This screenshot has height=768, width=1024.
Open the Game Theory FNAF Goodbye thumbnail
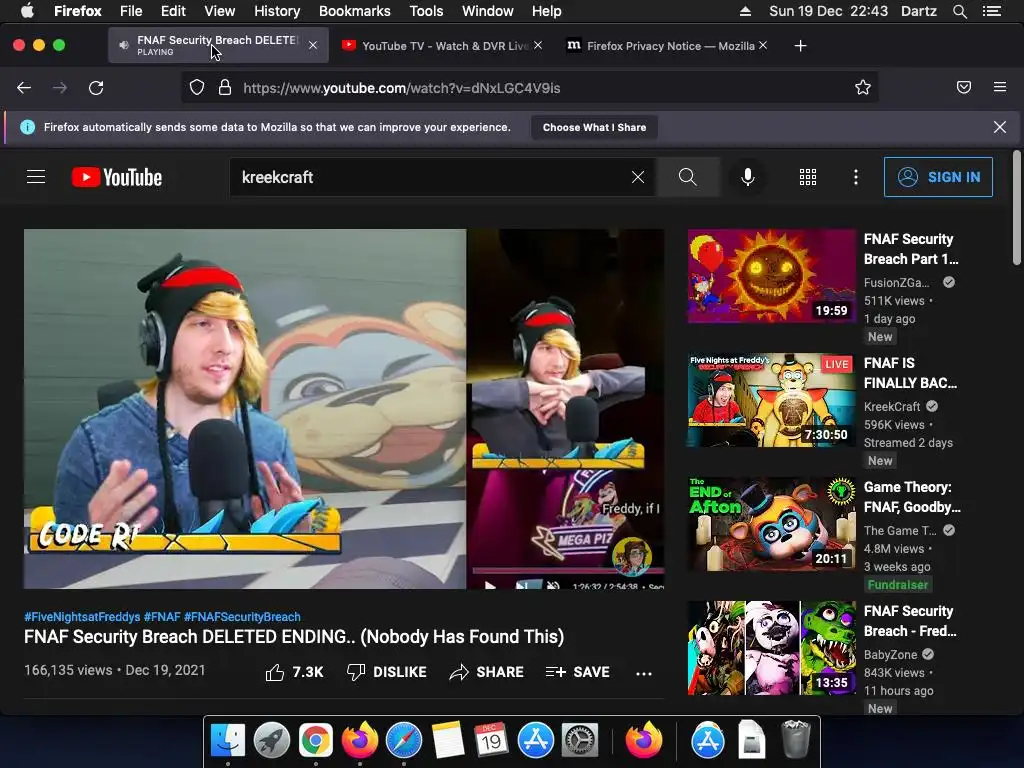tap(771, 524)
